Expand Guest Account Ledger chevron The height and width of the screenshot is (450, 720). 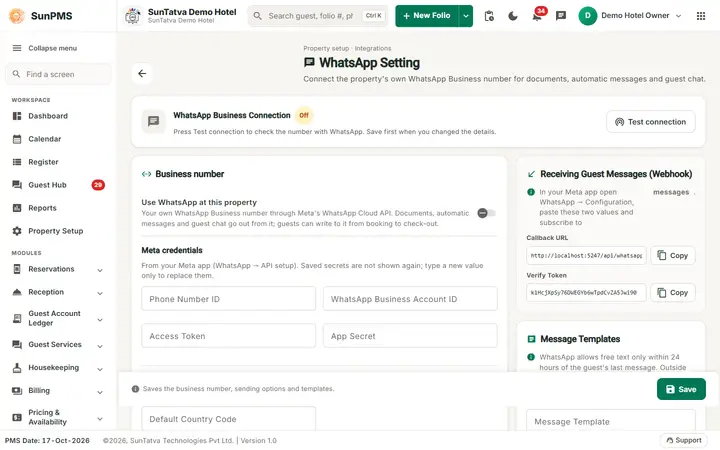[100, 320]
